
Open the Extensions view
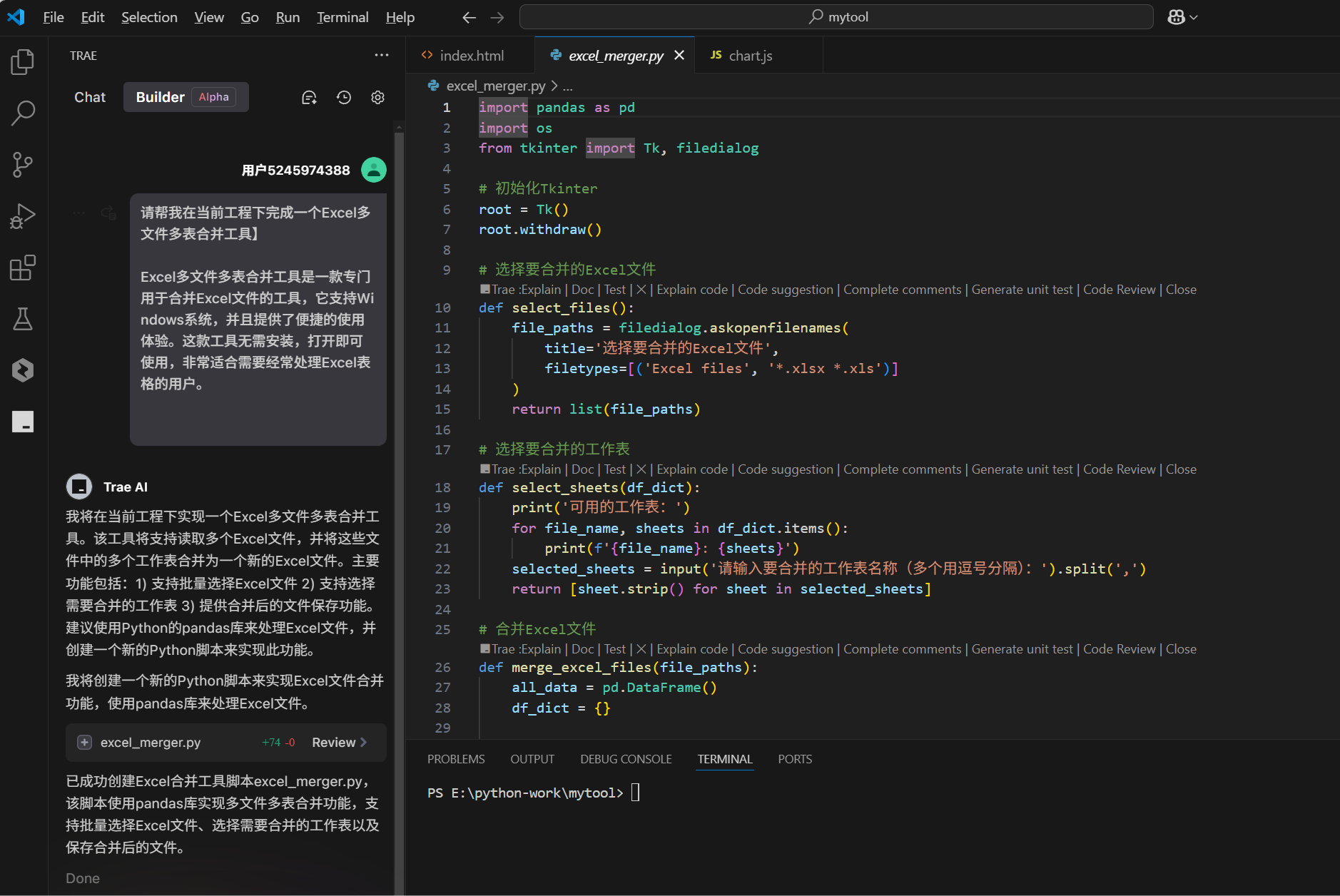coord(23,268)
